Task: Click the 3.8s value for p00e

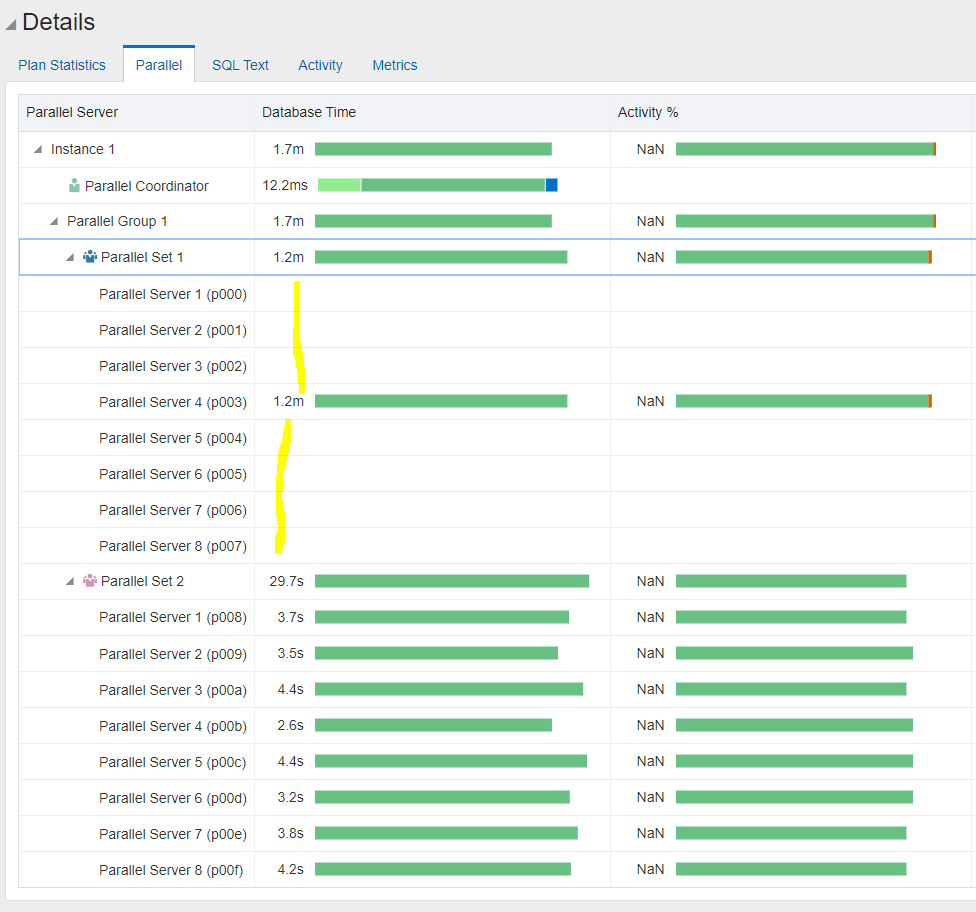Action: click(x=291, y=833)
